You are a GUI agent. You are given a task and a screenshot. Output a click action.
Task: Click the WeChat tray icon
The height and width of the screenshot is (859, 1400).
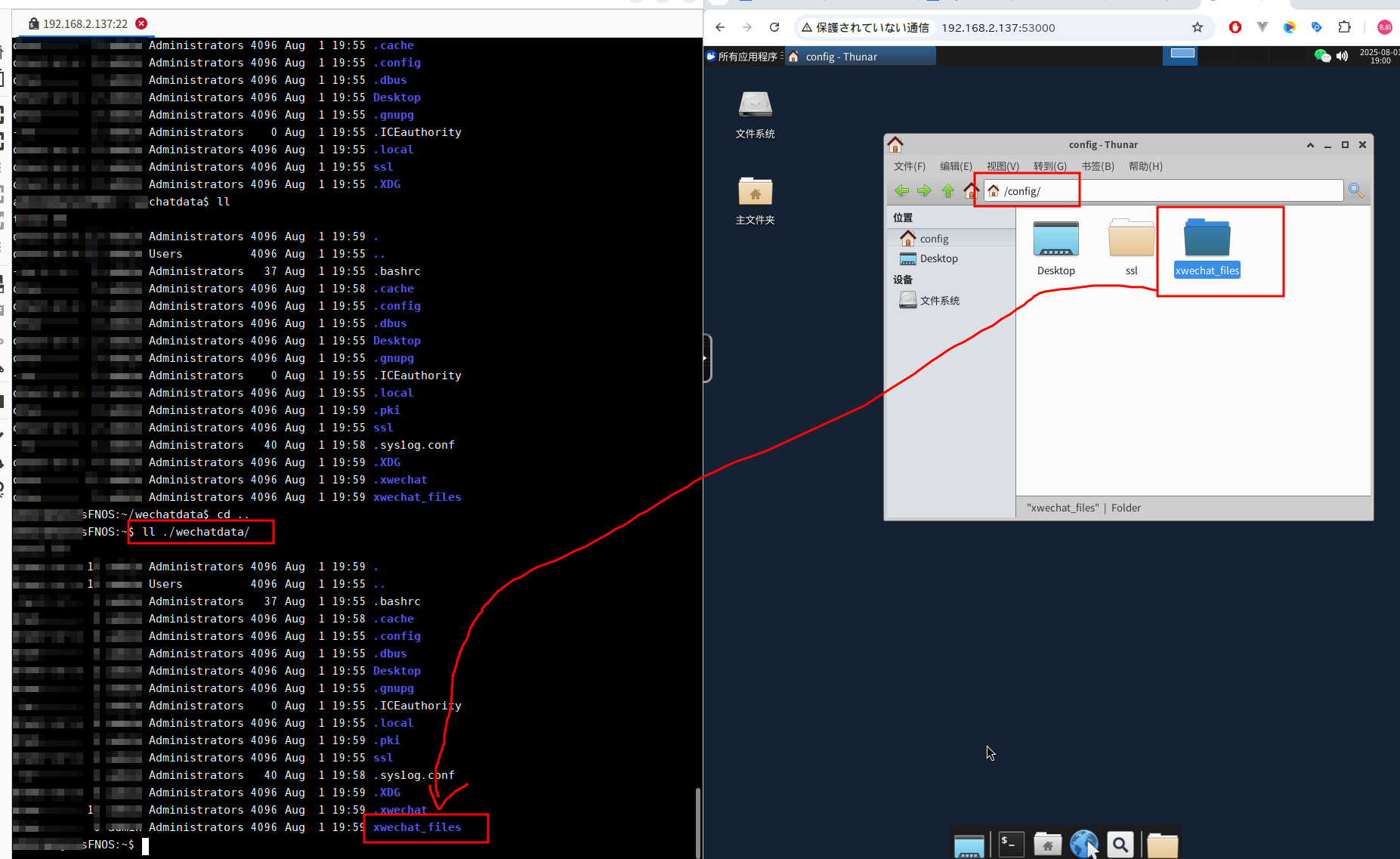coord(1321,56)
